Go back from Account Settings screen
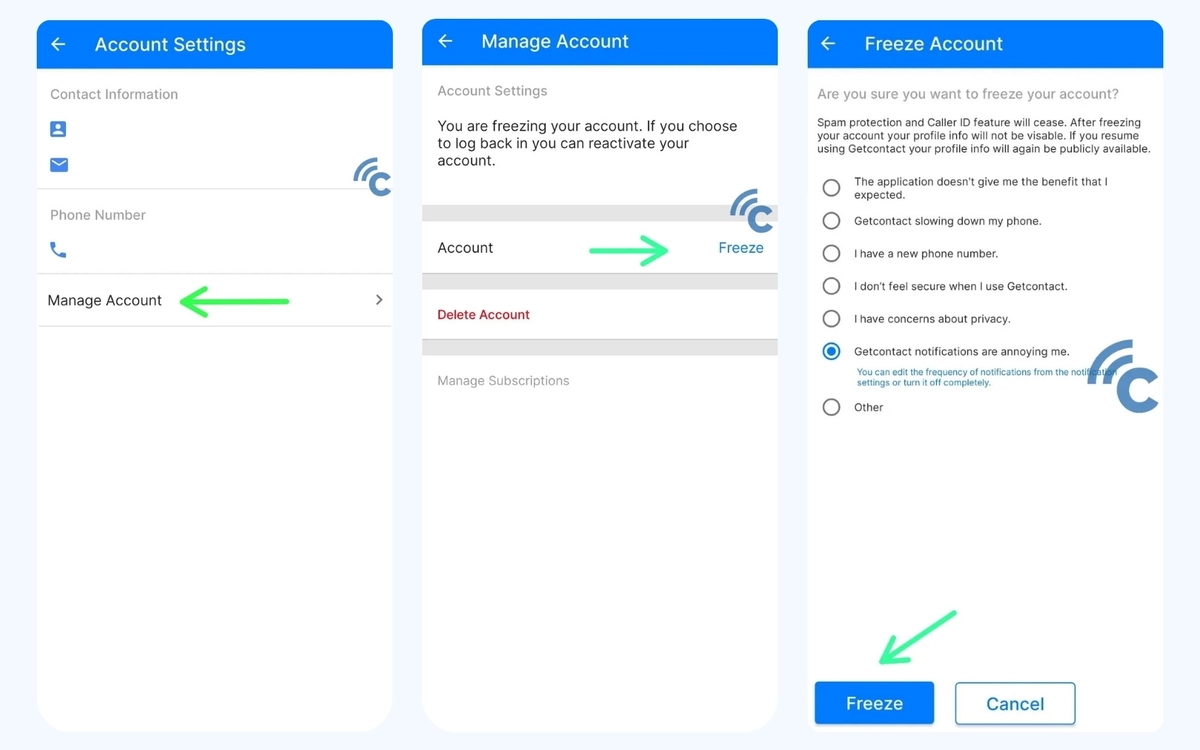Viewport: 1200px width, 750px height. coord(58,44)
